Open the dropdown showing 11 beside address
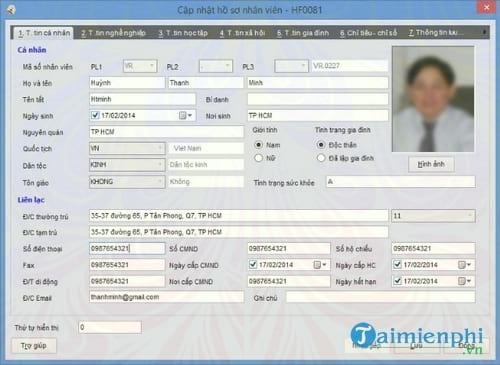Image resolution: width=500 pixels, height=365 pixels. pyautogui.click(x=433, y=216)
